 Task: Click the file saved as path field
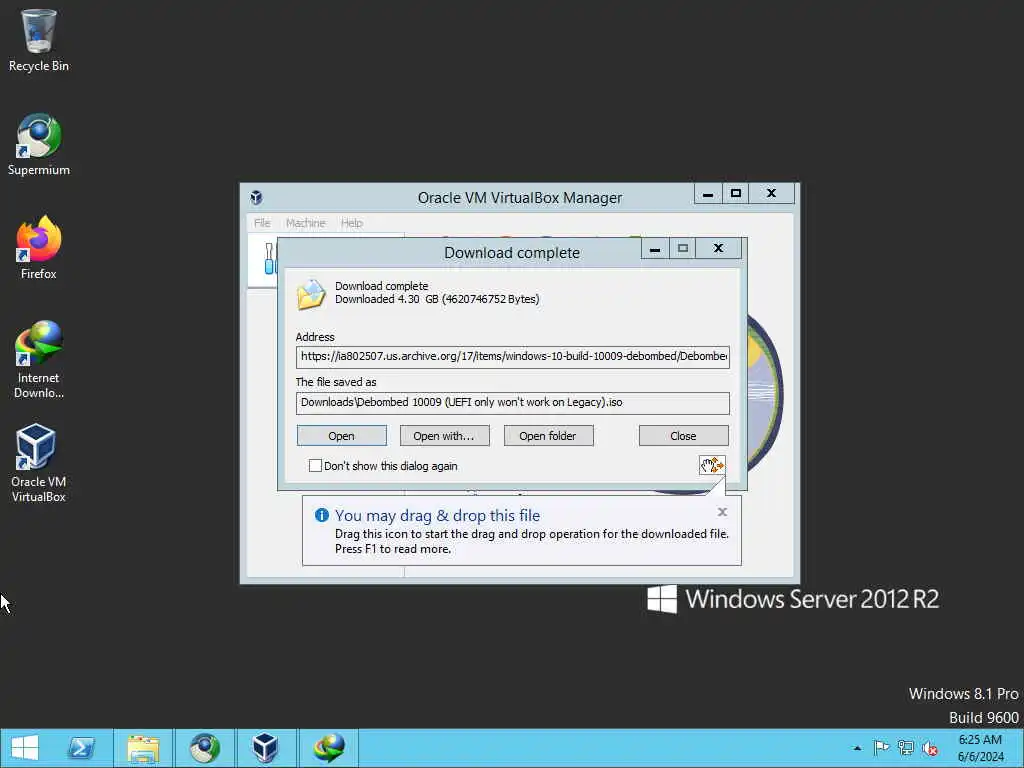(513, 402)
